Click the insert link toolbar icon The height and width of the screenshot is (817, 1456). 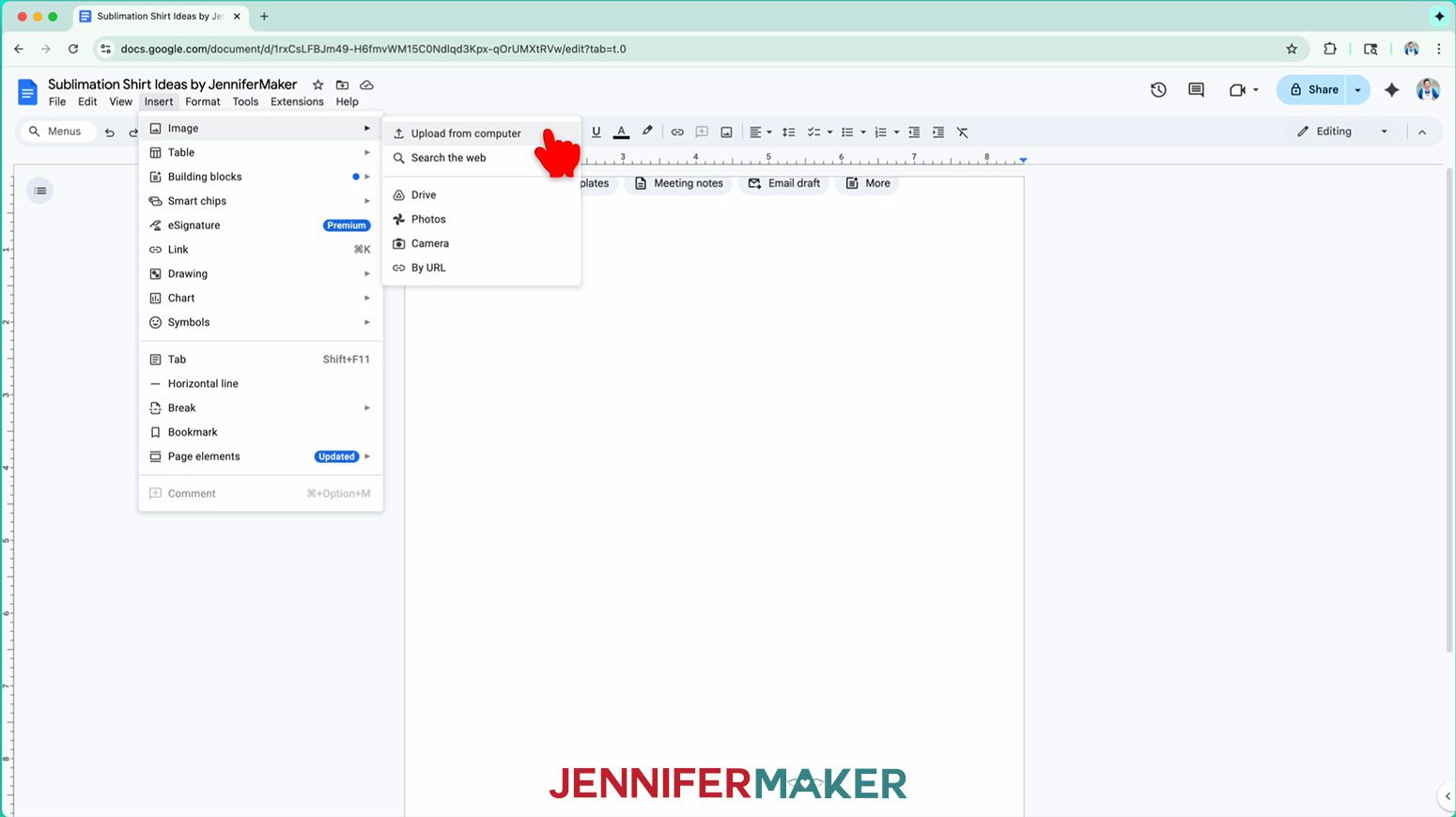click(677, 132)
